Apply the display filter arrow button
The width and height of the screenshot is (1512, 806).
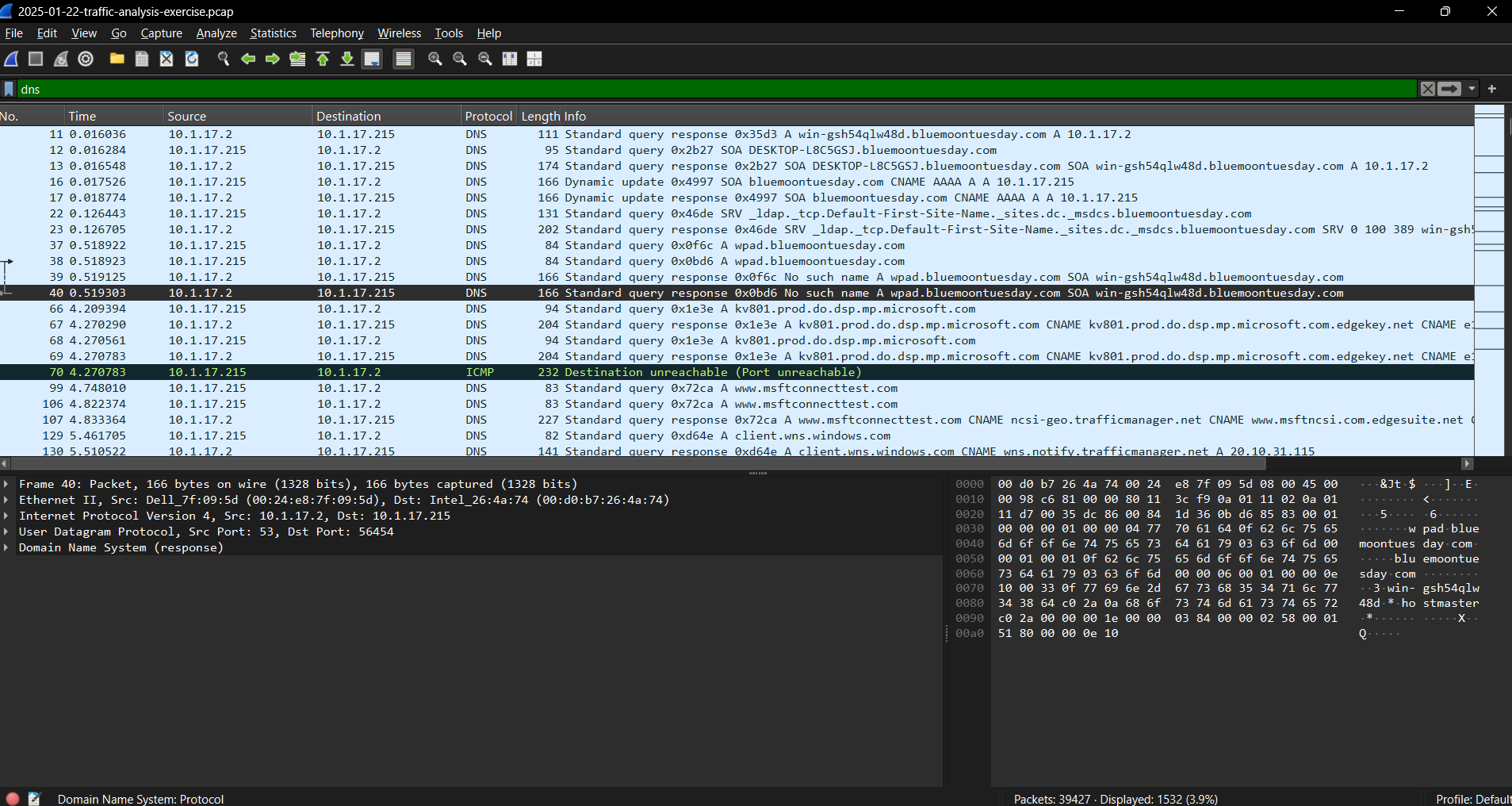point(1449,89)
